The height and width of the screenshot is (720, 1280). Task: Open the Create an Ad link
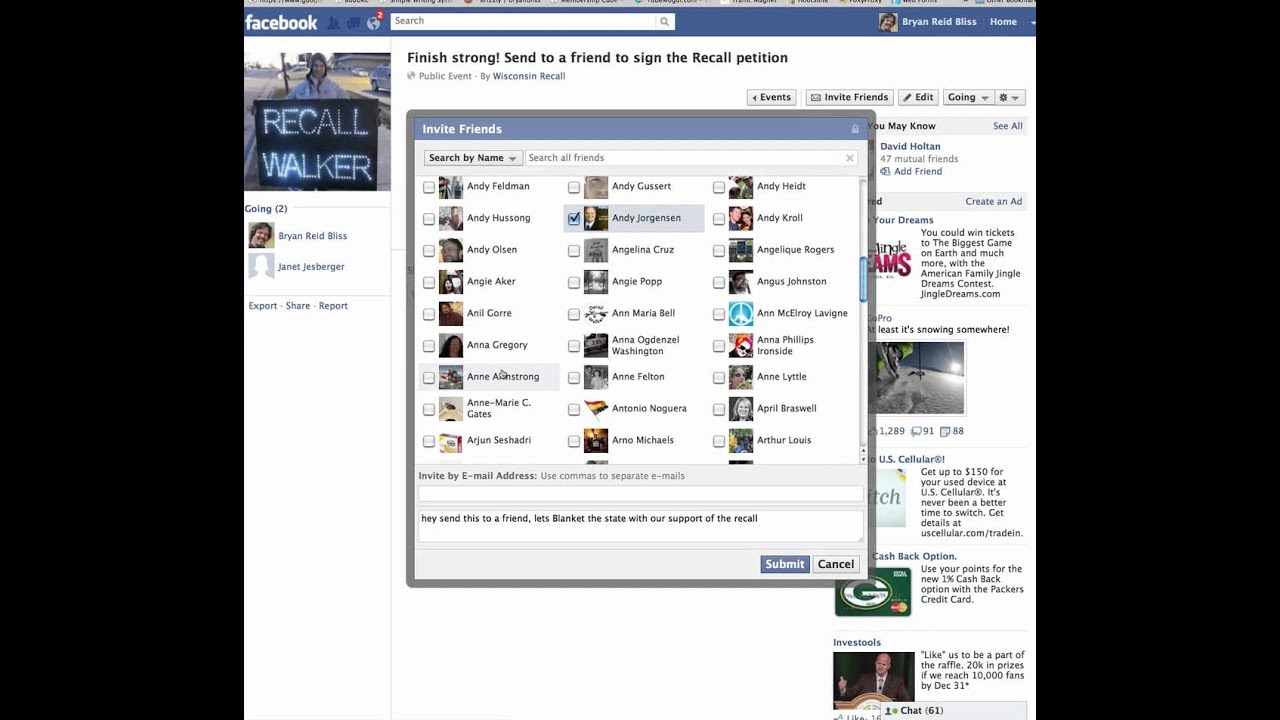994,202
